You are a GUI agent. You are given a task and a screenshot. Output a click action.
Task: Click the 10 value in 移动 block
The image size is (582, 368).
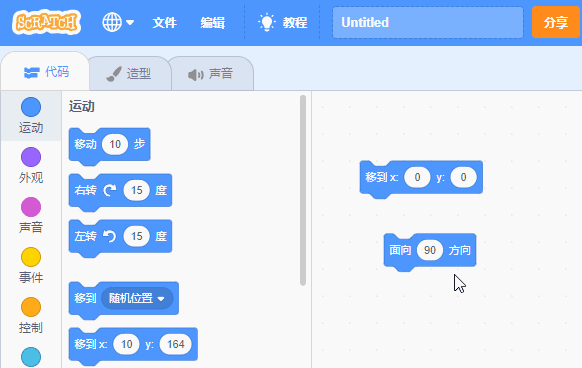pyautogui.click(x=115, y=144)
